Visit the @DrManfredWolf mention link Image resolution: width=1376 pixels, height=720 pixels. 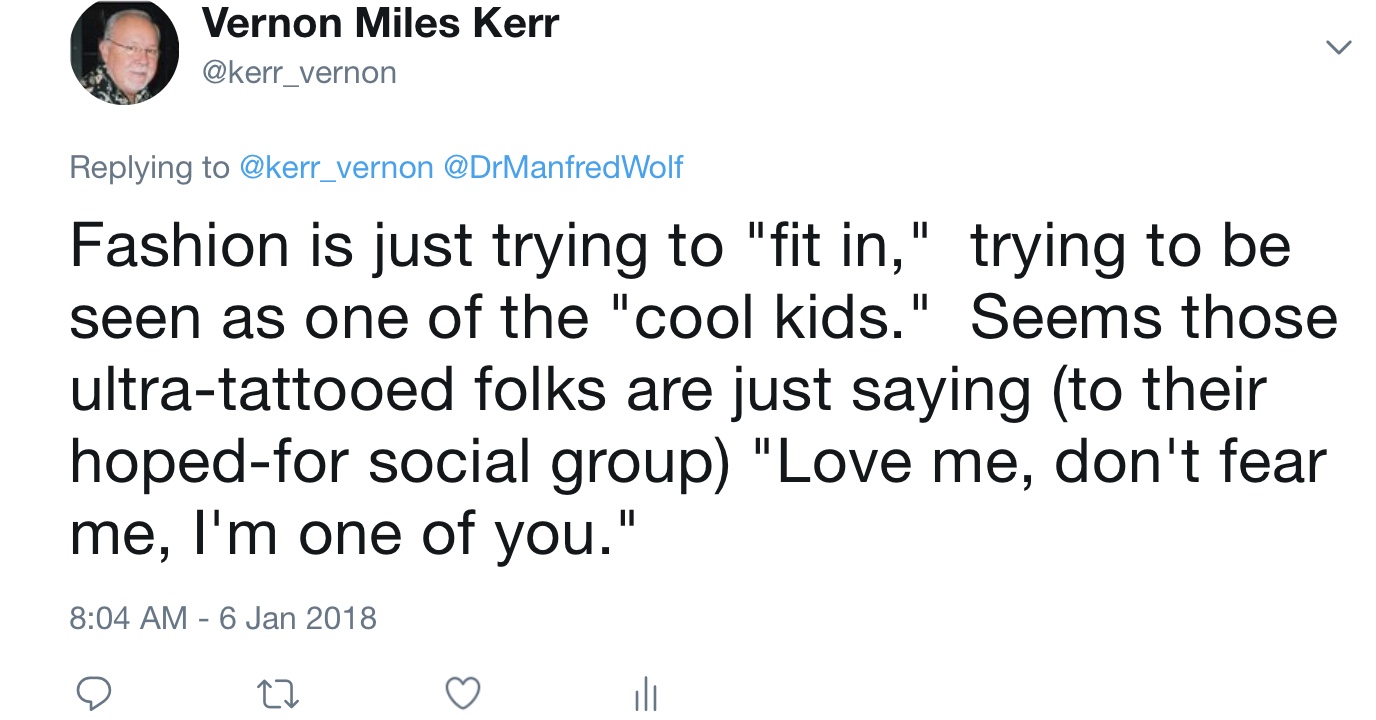pos(562,167)
